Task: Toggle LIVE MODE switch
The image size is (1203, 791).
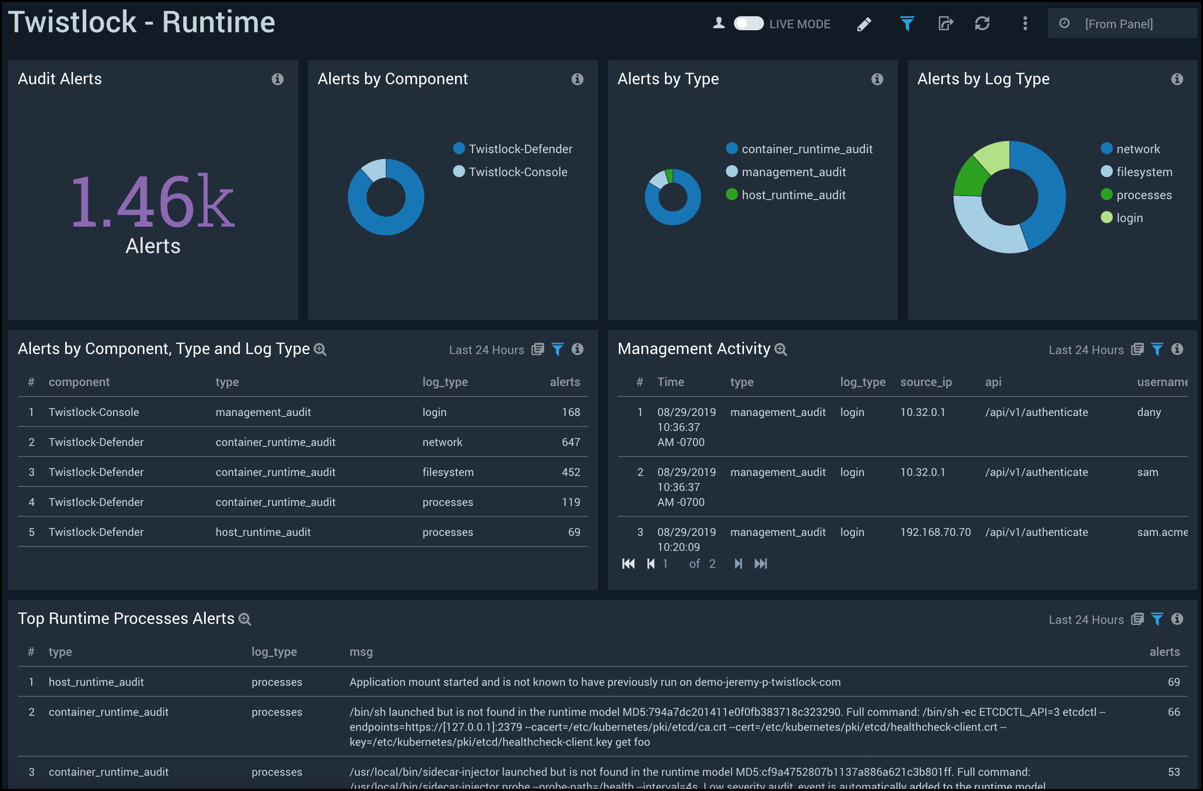Action: point(748,23)
